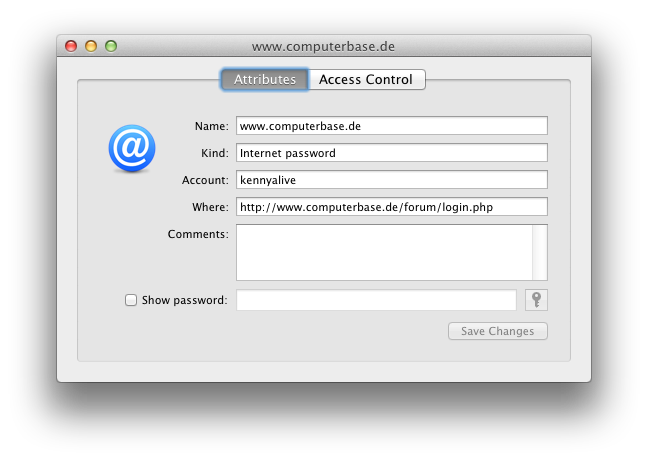Screen dimensions: 648x461
Task: Minimize the window using the yellow button
Action: (91, 46)
